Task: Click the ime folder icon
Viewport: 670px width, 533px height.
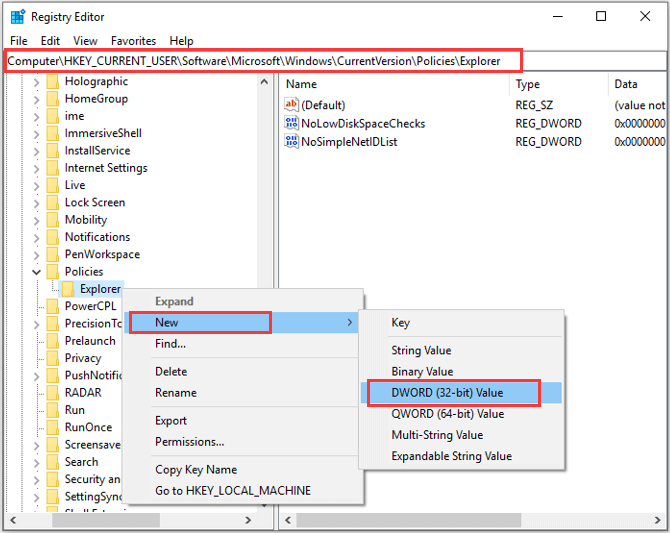Action: [53, 116]
